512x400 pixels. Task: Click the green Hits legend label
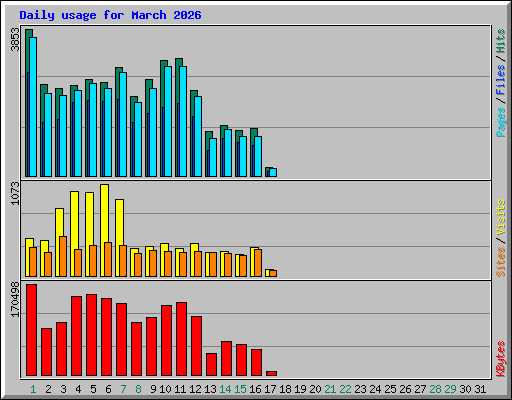[x=500, y=41]
